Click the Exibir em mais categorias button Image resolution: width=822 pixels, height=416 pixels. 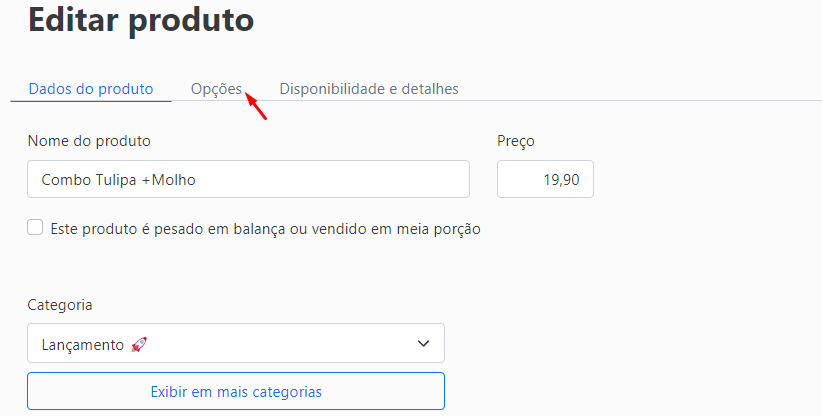236,391
